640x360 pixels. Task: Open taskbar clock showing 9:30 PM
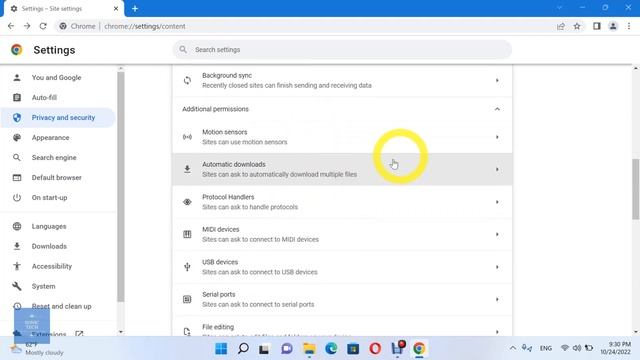[x=615, y=348]
